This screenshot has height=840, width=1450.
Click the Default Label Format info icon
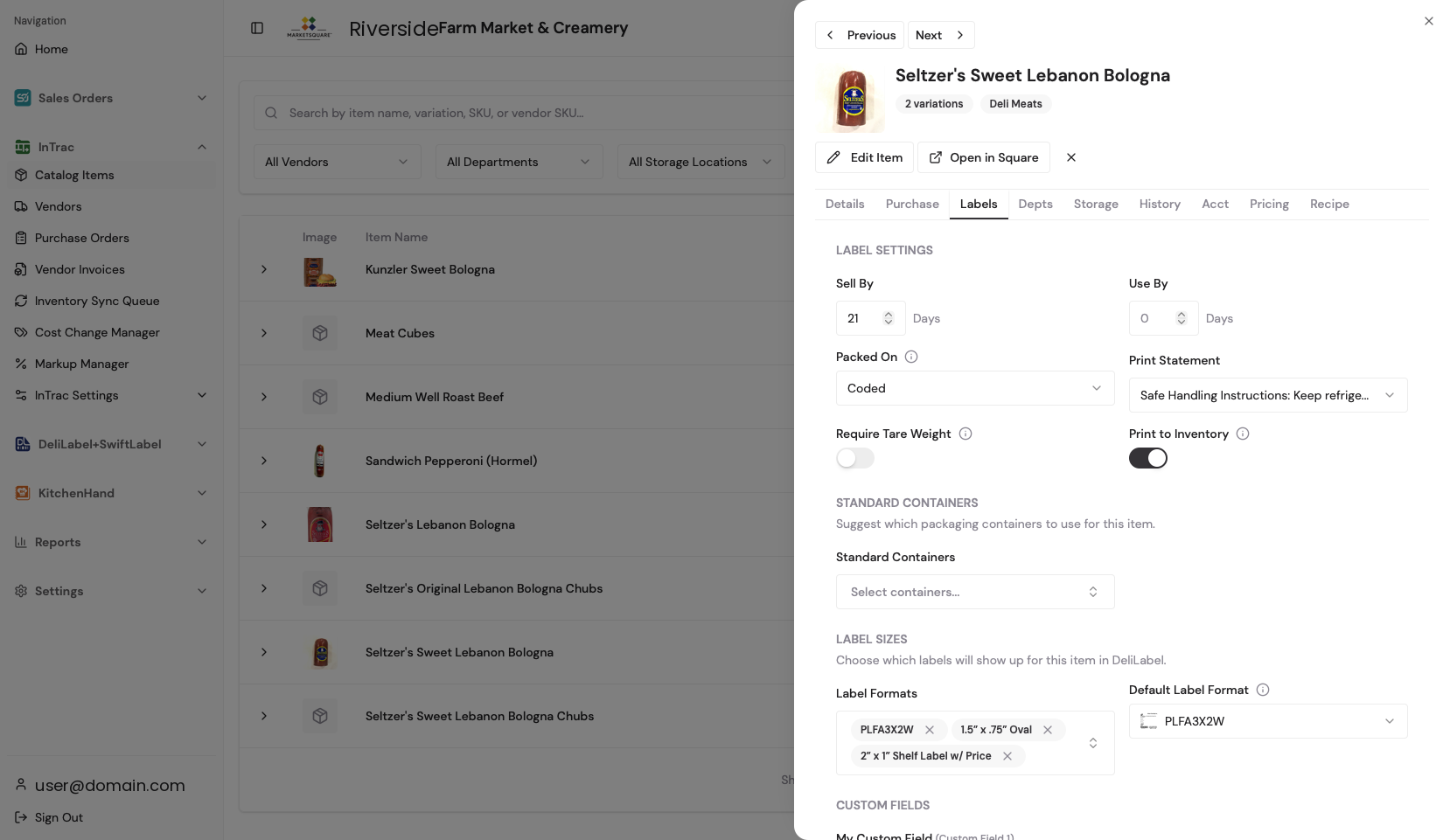[x=1263, y=690]
